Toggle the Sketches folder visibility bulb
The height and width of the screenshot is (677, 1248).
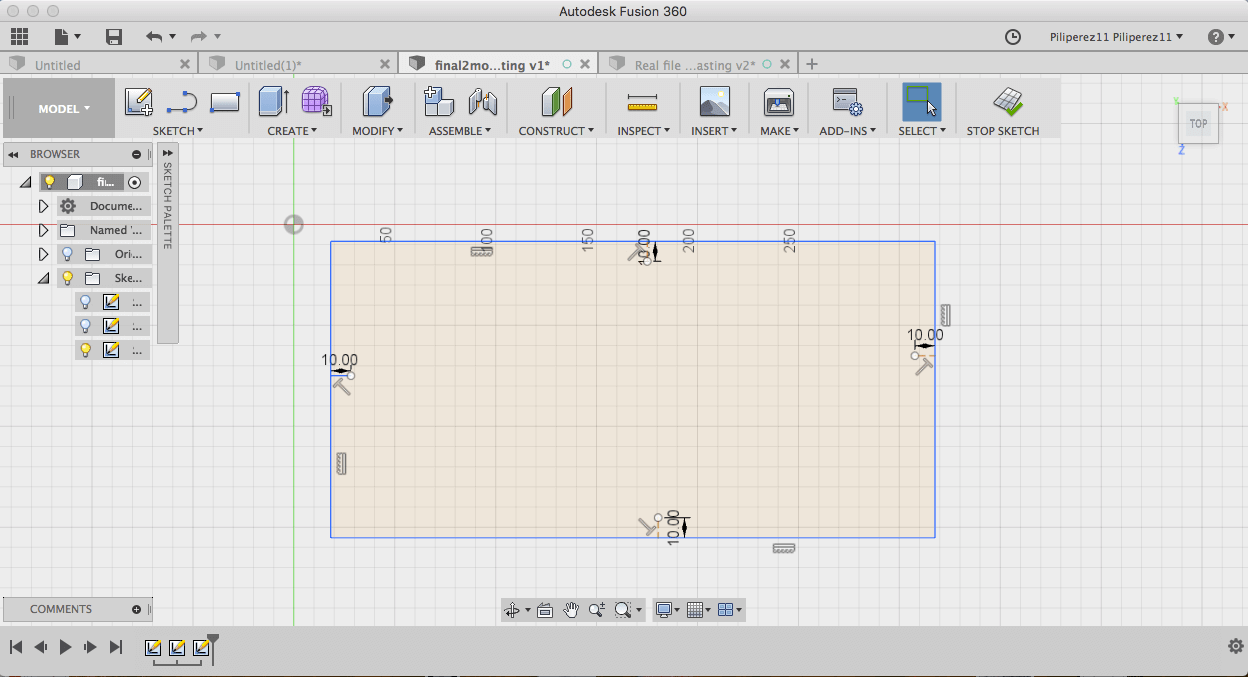point(68,278)
